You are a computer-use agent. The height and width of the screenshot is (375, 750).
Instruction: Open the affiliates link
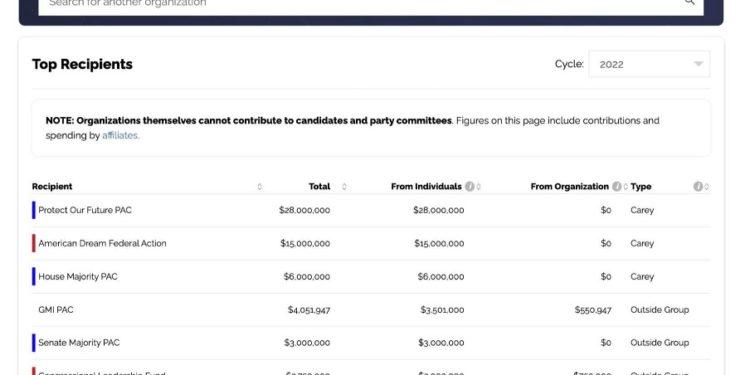pyautogui.click(x=121, y=135)
